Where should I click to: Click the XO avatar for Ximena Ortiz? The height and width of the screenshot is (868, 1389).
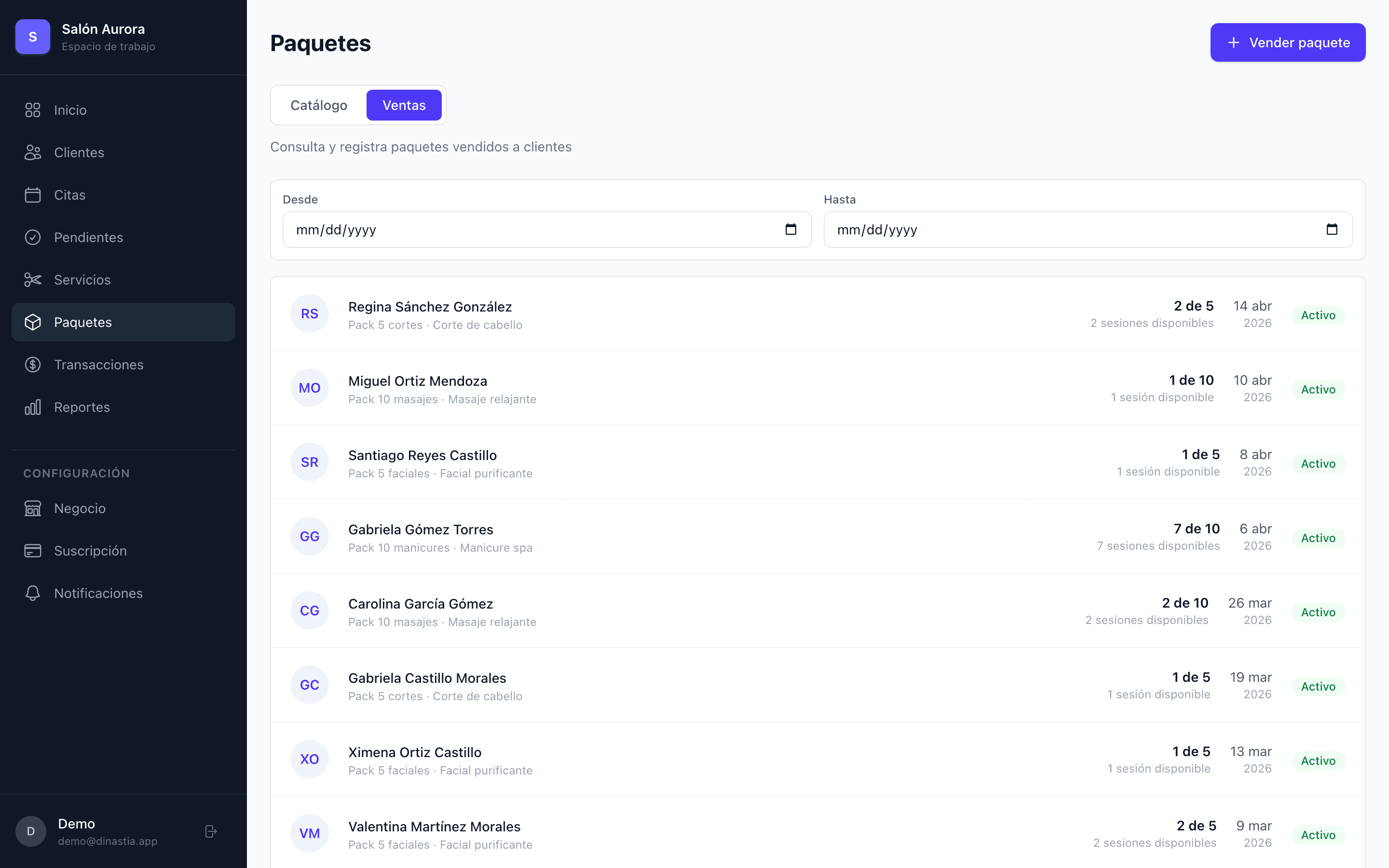click(309, 759)
